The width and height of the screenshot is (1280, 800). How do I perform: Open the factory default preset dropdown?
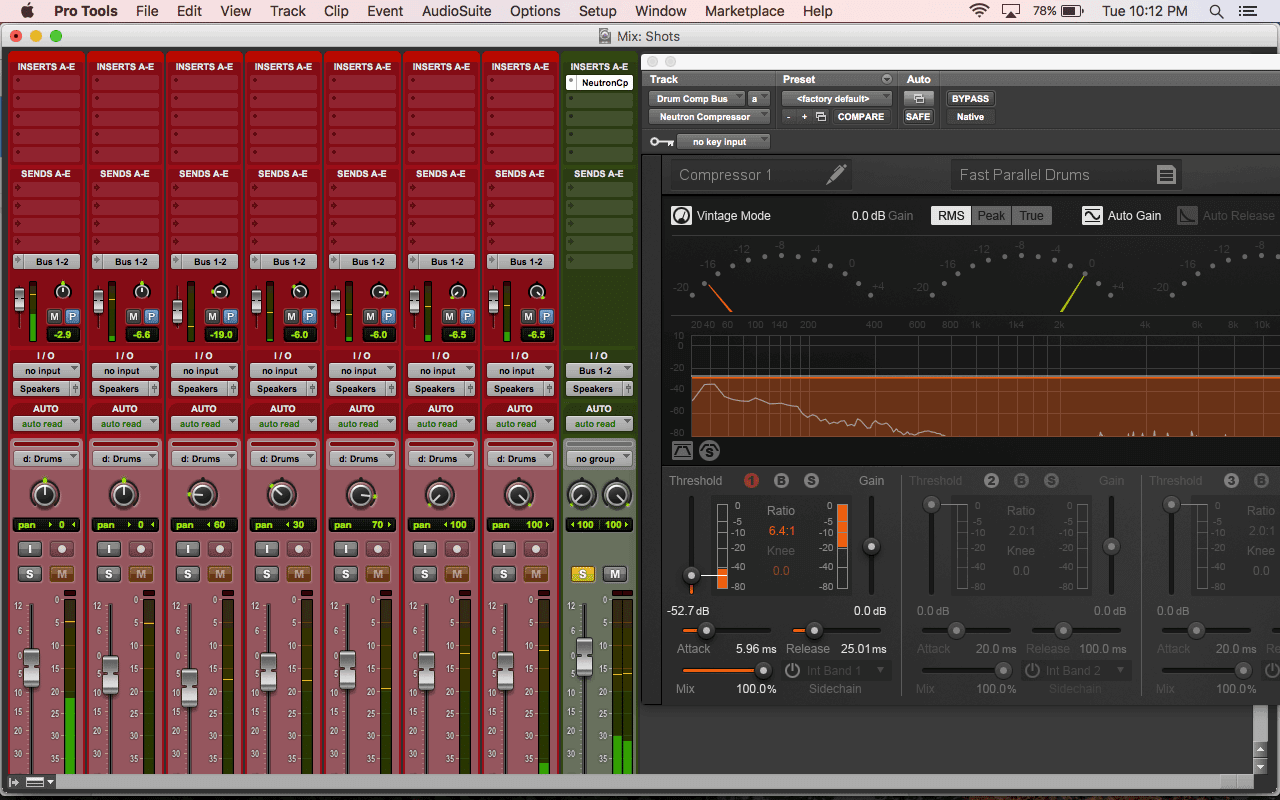[837, 99]
